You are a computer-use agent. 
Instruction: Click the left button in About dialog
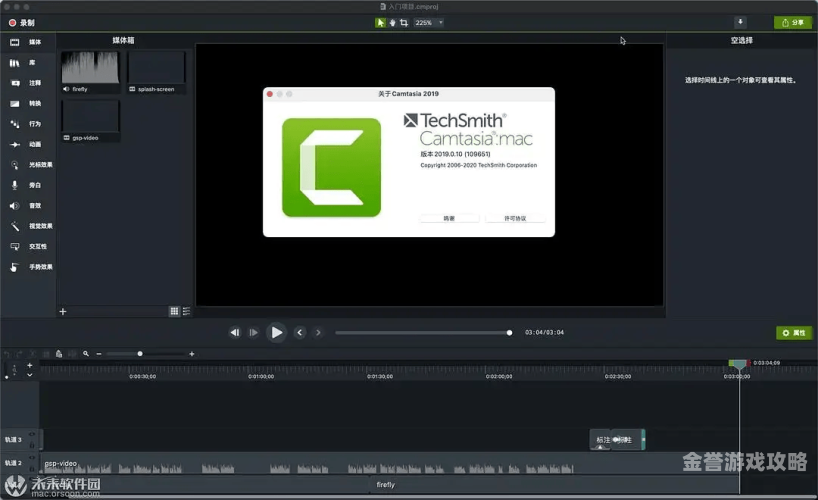tap(449, 218)
